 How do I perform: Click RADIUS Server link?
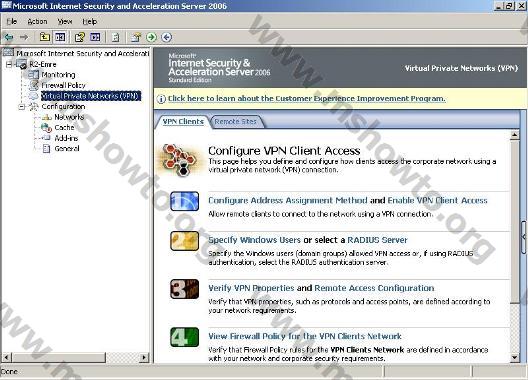tap(377, 240)
